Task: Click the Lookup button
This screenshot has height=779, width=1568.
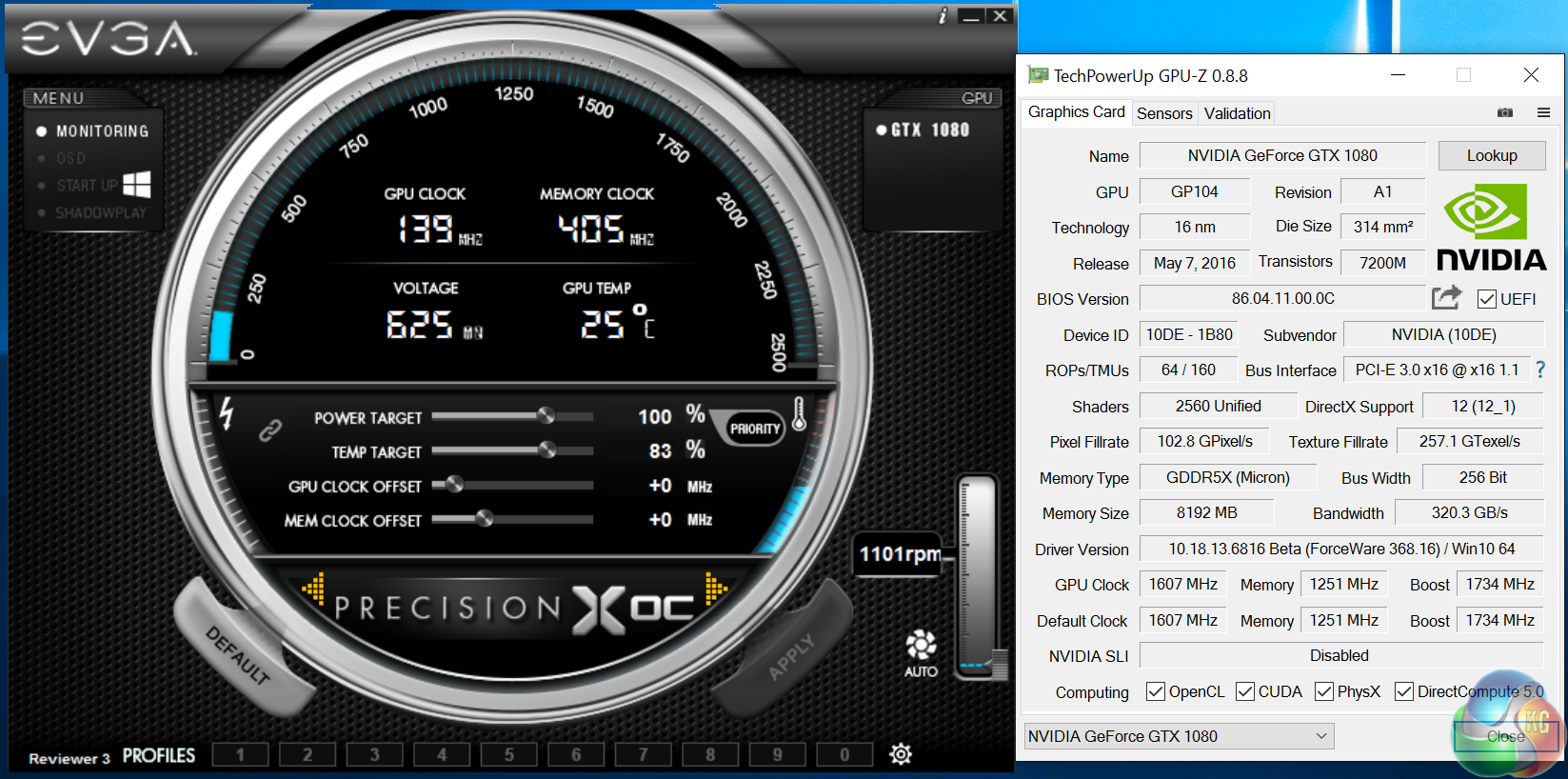Action: pyautogui.click(x=1492, y=155)
